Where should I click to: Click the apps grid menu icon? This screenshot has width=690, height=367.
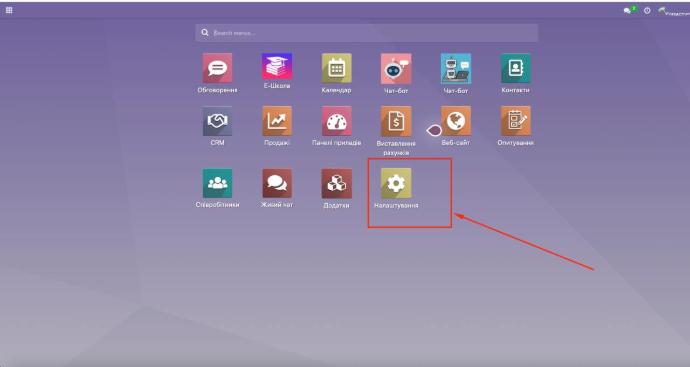tap(9, 10)
